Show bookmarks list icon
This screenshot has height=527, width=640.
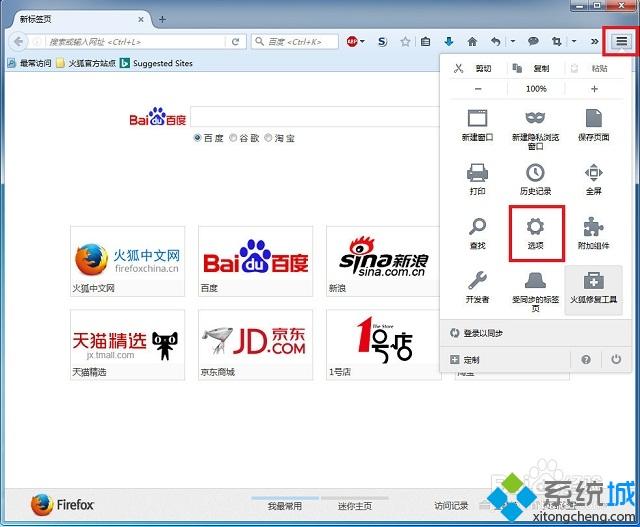[x=426, y=41]
